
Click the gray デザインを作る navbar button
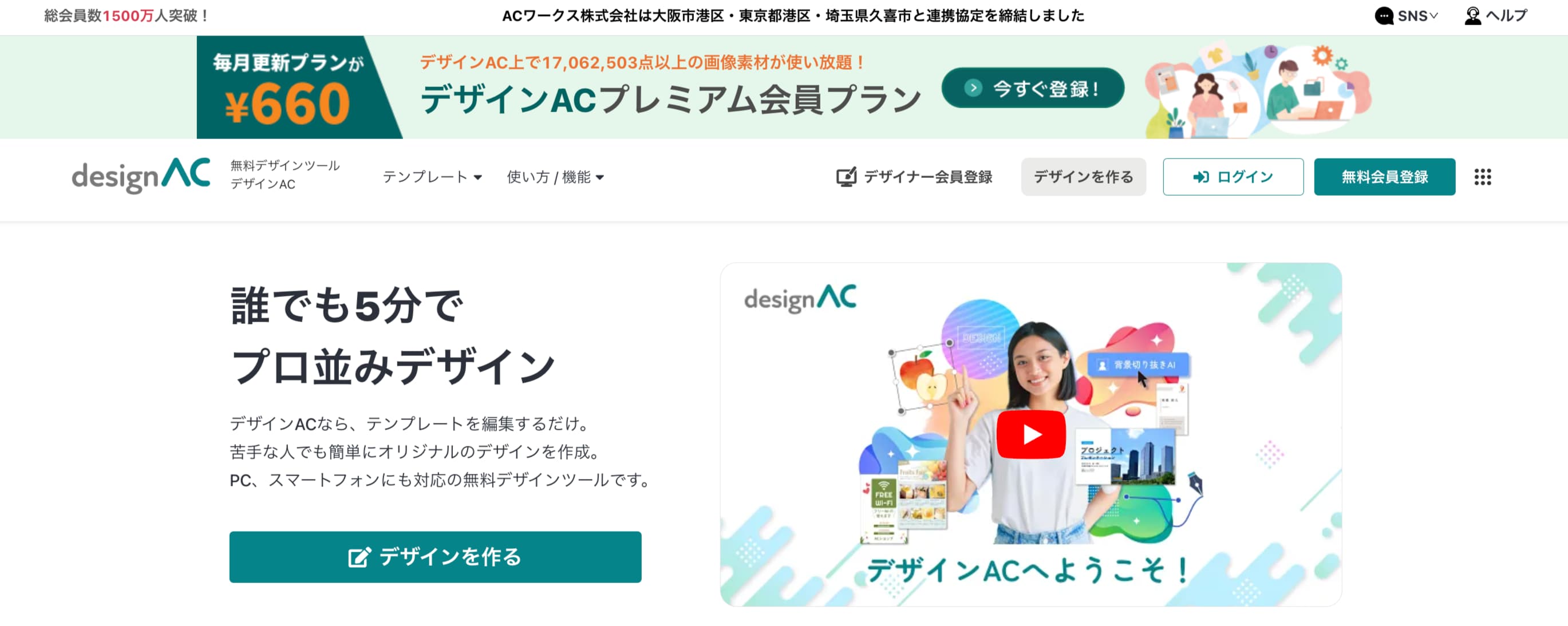(x=1083, y=177)
